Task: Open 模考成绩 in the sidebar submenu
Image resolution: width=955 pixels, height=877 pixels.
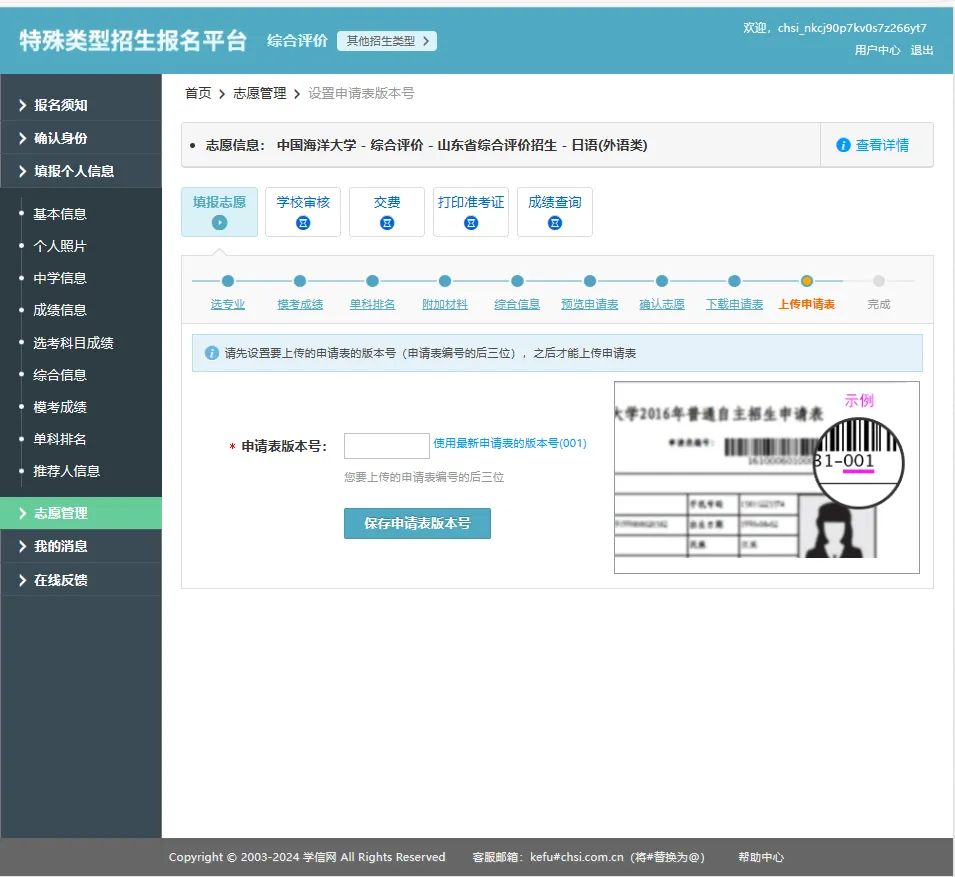Action: tap(60, 407)
